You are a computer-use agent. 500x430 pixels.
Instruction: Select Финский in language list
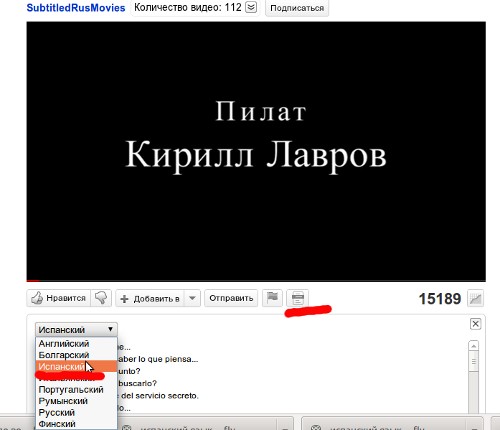[76, 424]
